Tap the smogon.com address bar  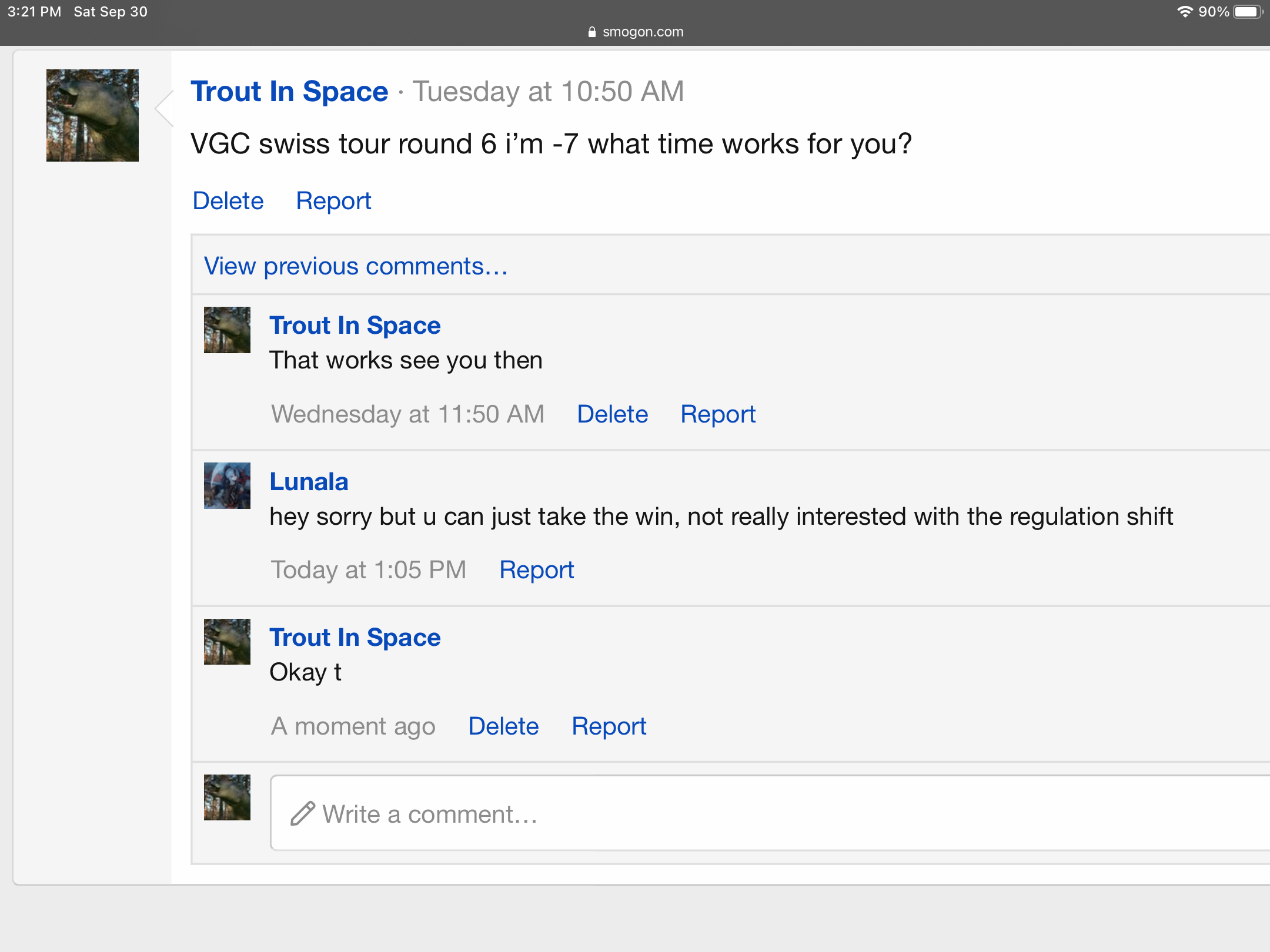tap(635, 32)
